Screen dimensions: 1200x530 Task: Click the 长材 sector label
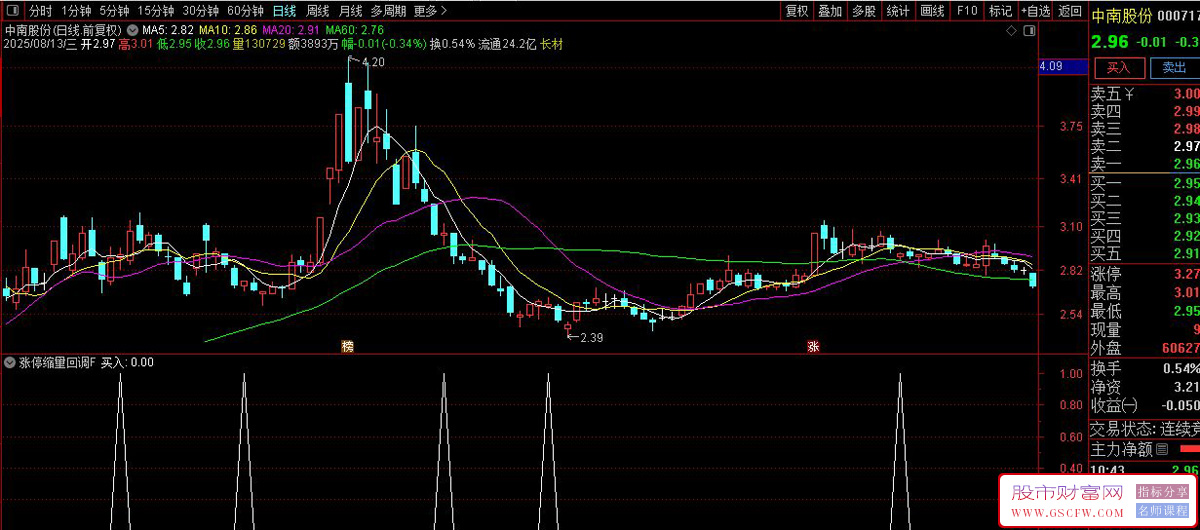tap(552, 44)
